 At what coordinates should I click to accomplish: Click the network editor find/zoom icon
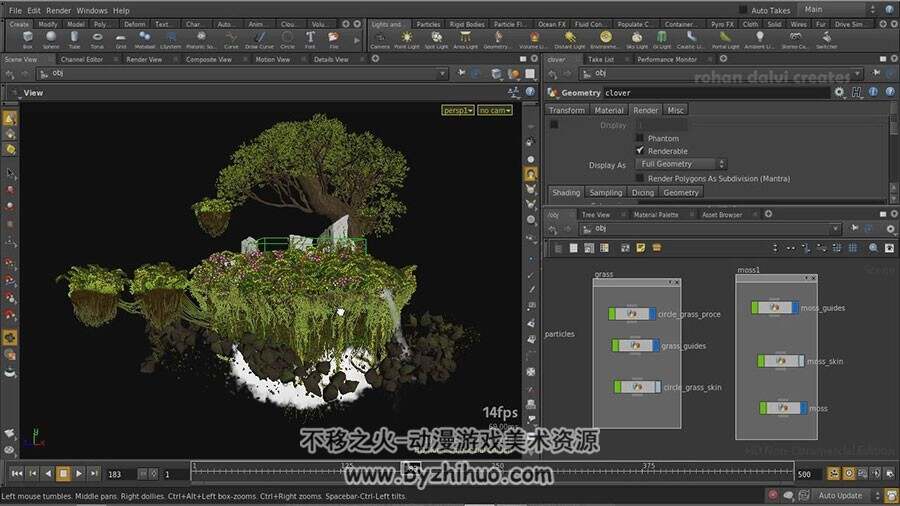[873, 248]
